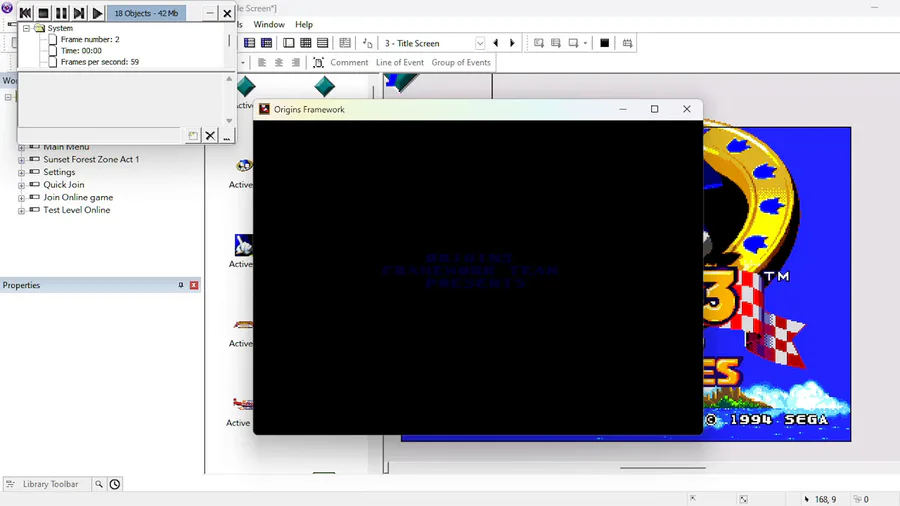
Task: Pause the application in debugger toolbar
Action: pos(61,13)
